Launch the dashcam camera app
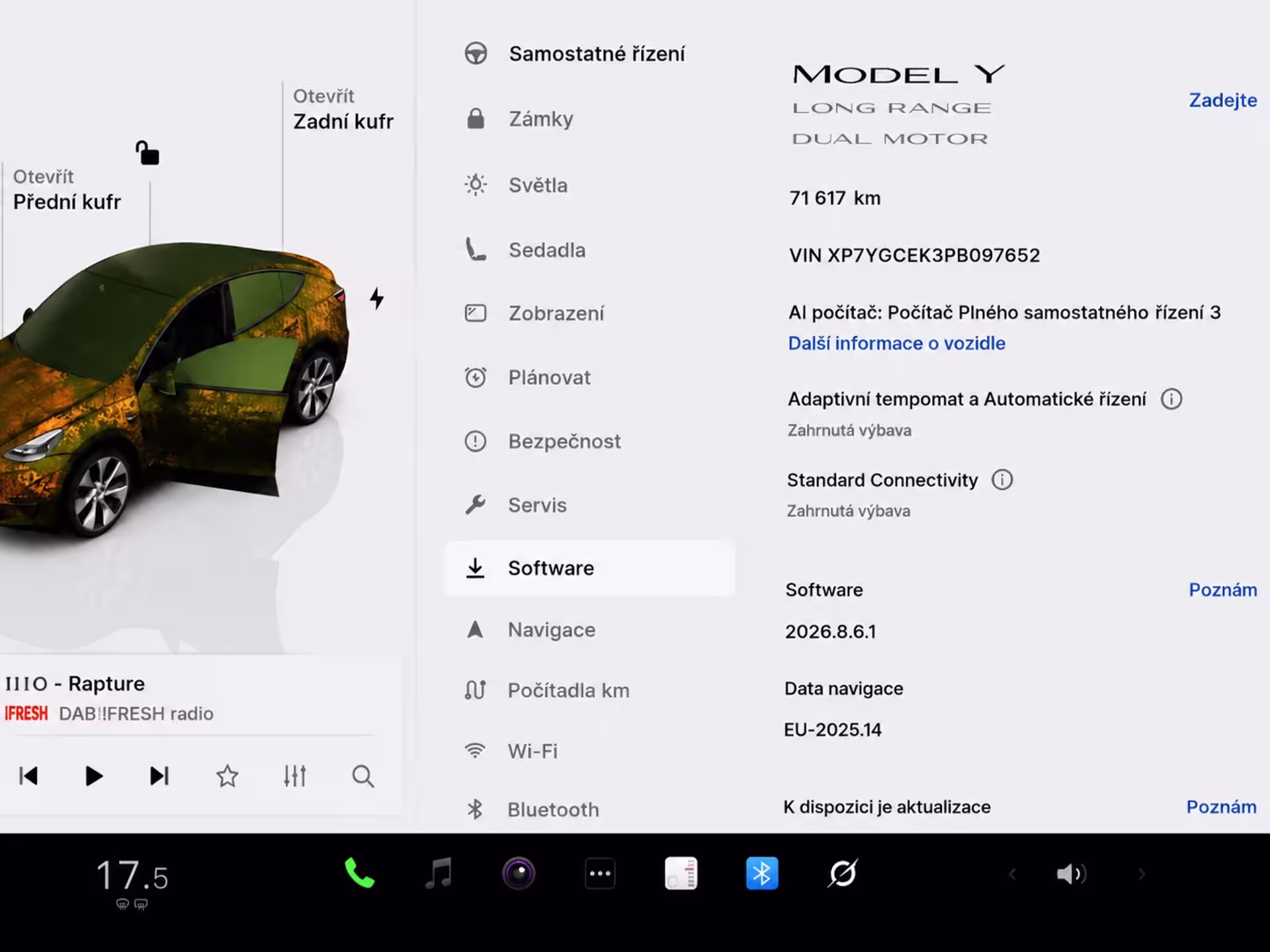Screen dimensions: 1270x952 pyautogui.click(x=519, y=874)
